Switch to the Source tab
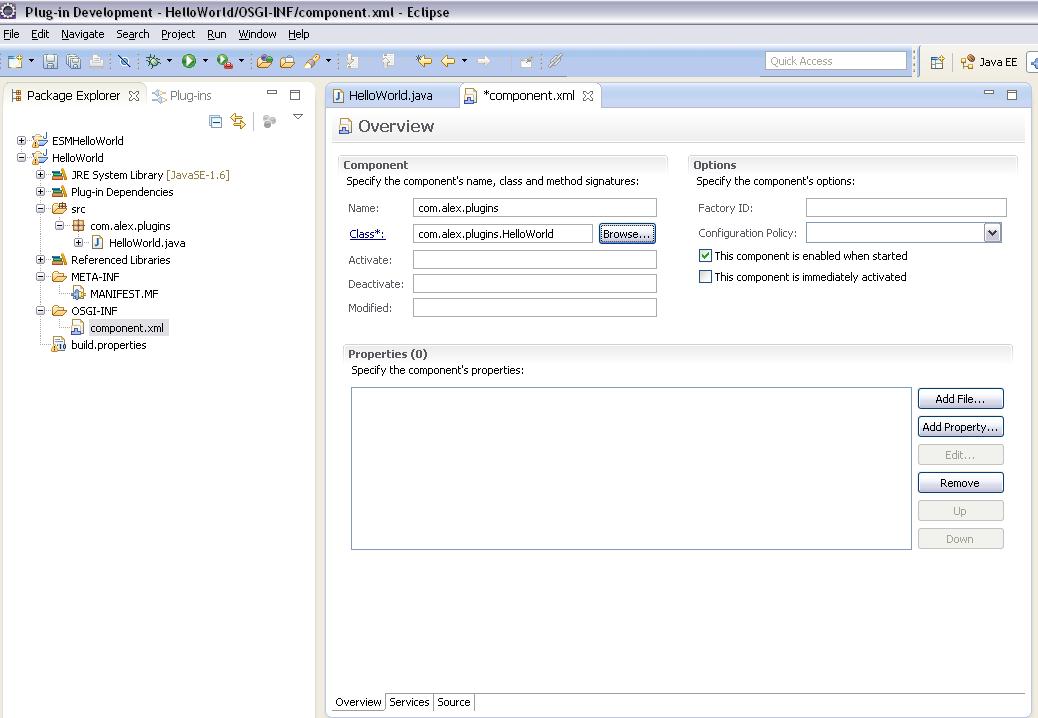The width and height of the screenshot is (1038, 718). tap(453, 702)
